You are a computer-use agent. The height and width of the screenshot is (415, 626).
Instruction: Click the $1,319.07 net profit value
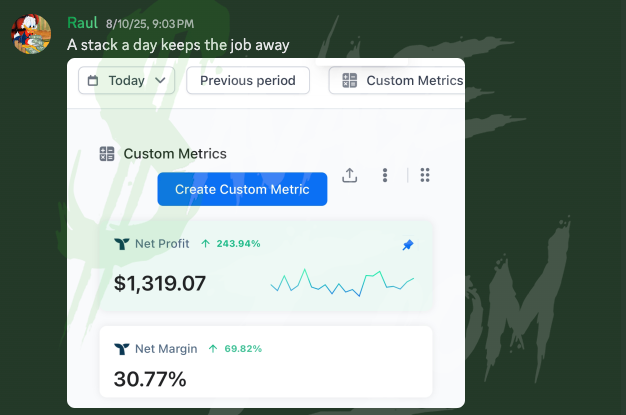coord(160,283)
